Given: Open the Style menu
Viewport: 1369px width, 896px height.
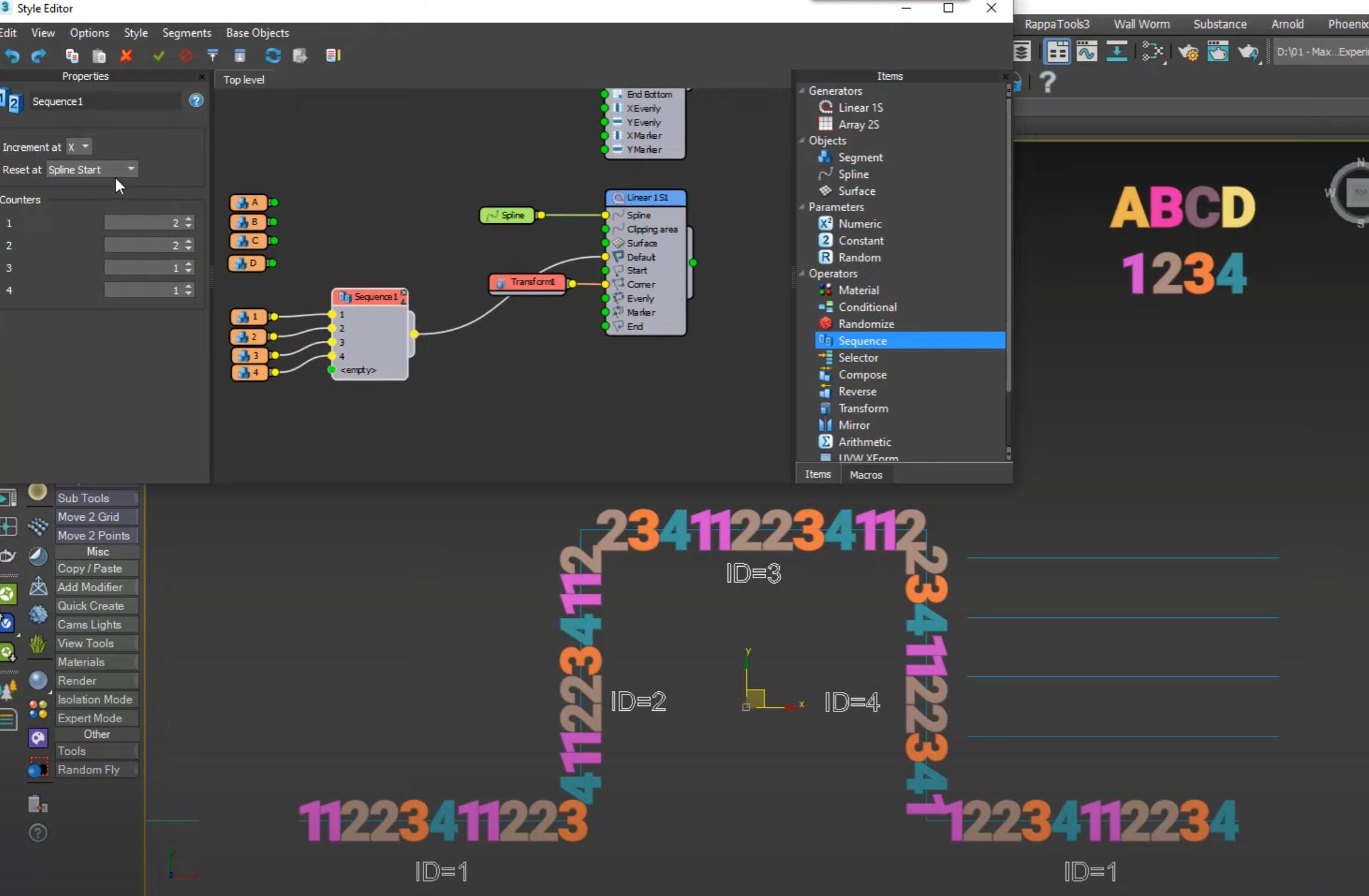Looking at the screenshot, I should click(x=136, y=33).
